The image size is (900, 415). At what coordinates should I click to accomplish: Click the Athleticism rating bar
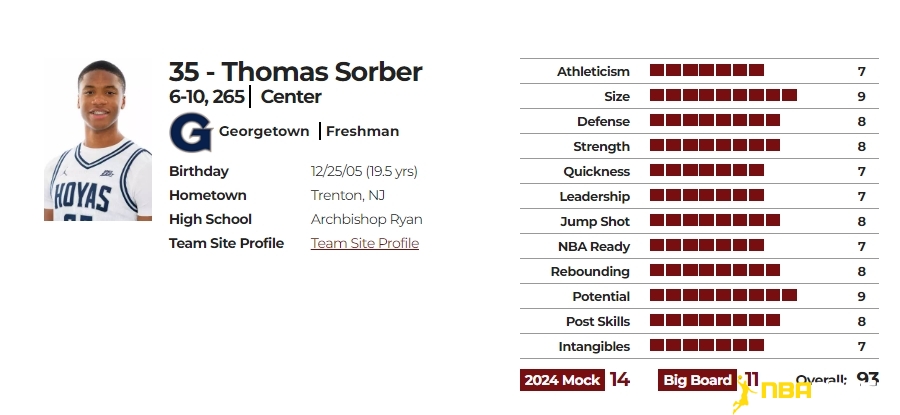pyautogui.click(x=707, y=71)
